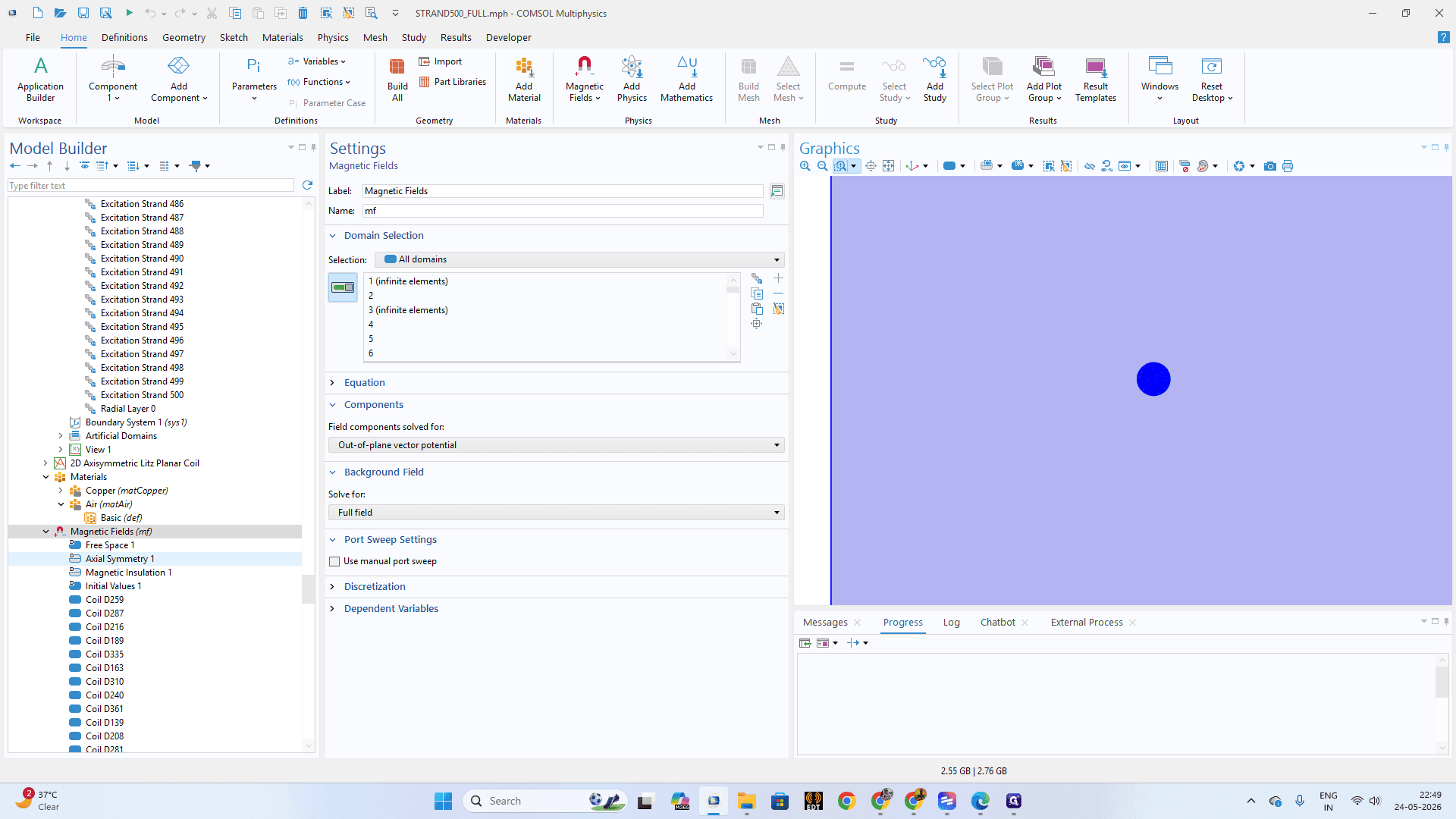
Task: Open the Selection All domains dropdown
Action: click(x=579, y=259)
